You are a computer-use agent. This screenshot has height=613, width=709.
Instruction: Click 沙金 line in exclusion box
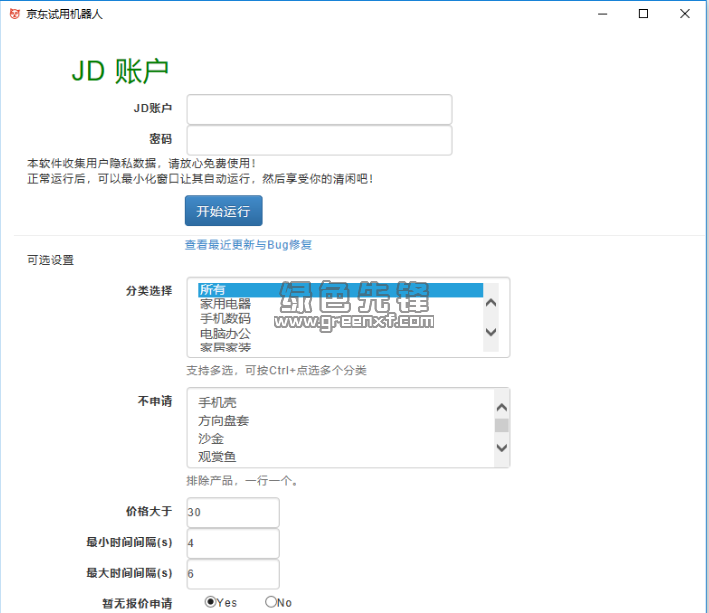(211, 439)
